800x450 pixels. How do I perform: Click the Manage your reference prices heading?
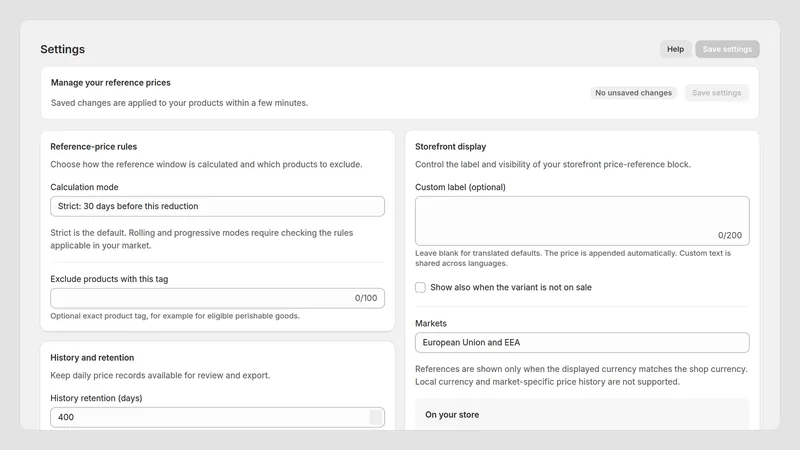111,83
